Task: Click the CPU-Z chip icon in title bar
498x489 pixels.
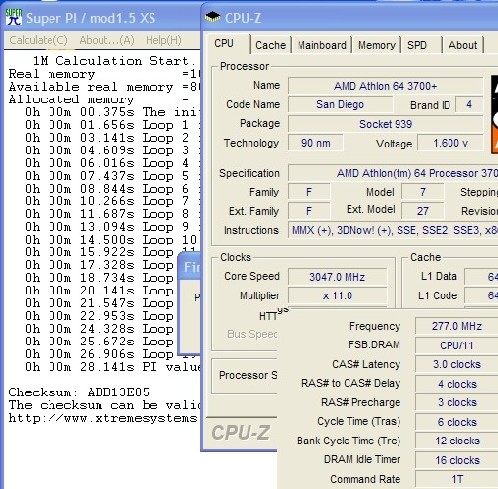Action: tap(212, 17)
